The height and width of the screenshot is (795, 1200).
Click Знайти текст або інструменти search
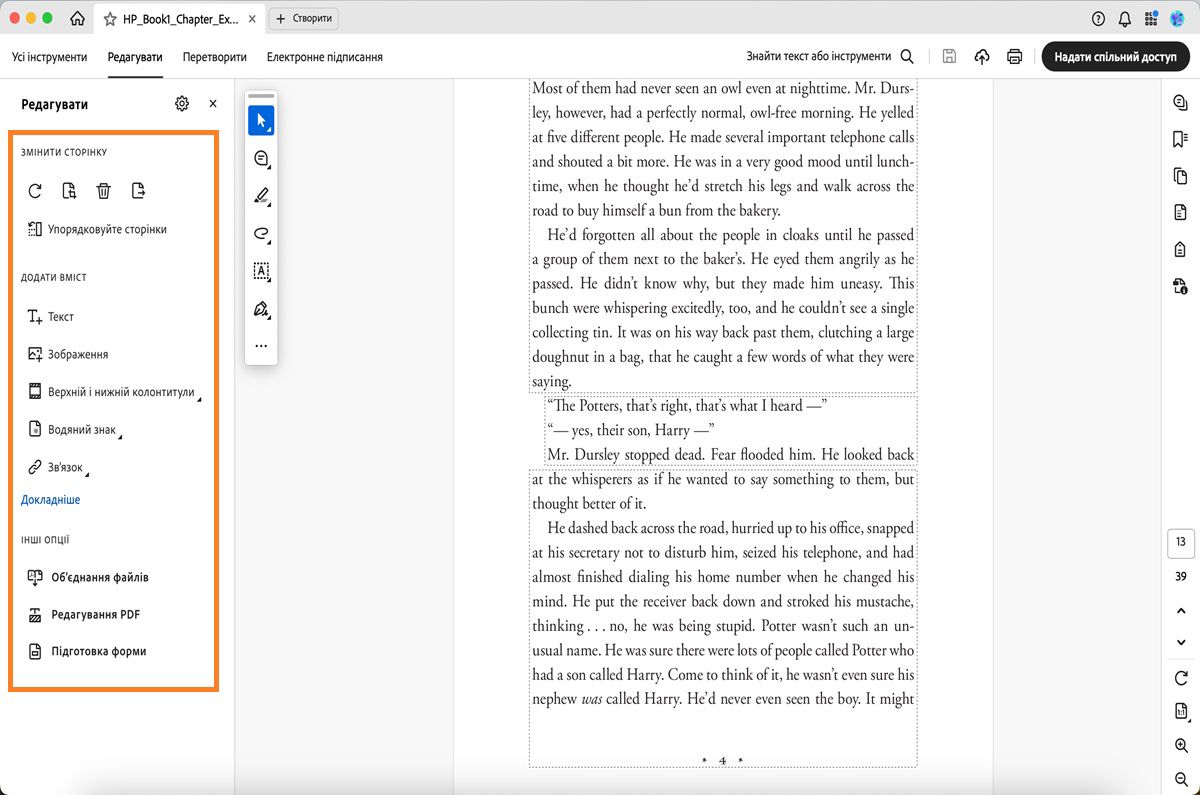pyautogui.click(x=830, y=57)
